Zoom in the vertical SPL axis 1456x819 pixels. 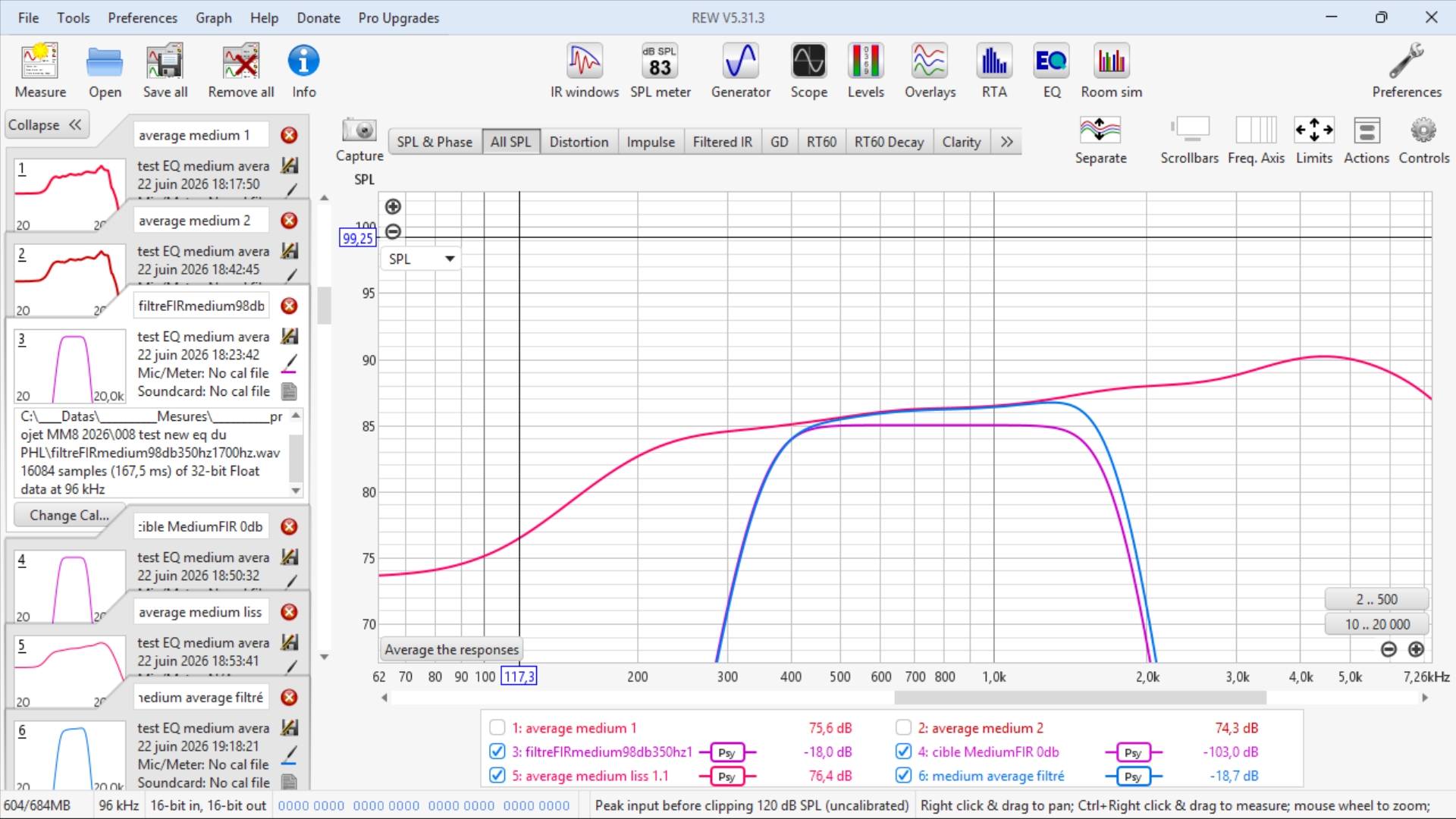393,206
